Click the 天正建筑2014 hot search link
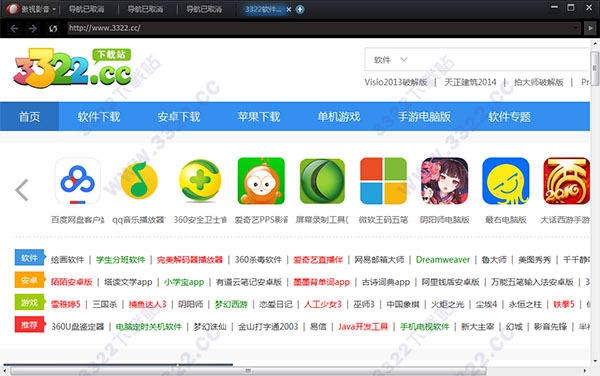600x376 pixels. pyautogui.click(x=470, y=82)
